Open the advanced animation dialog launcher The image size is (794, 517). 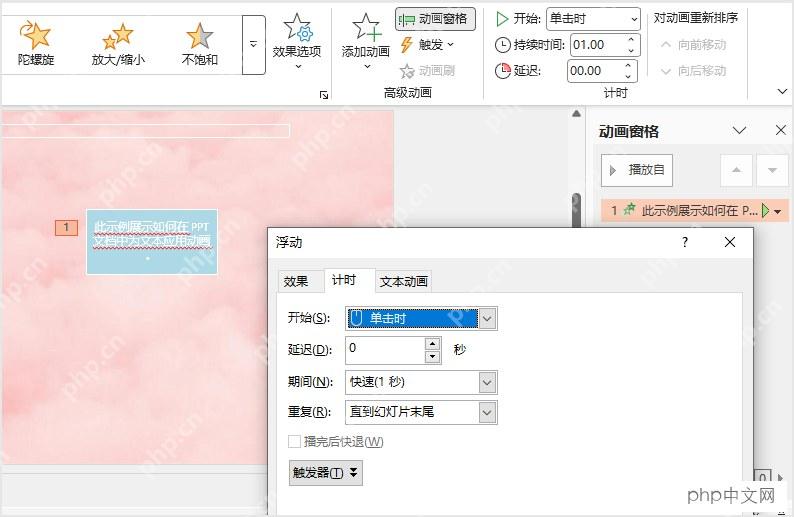(x=324, y=95)
